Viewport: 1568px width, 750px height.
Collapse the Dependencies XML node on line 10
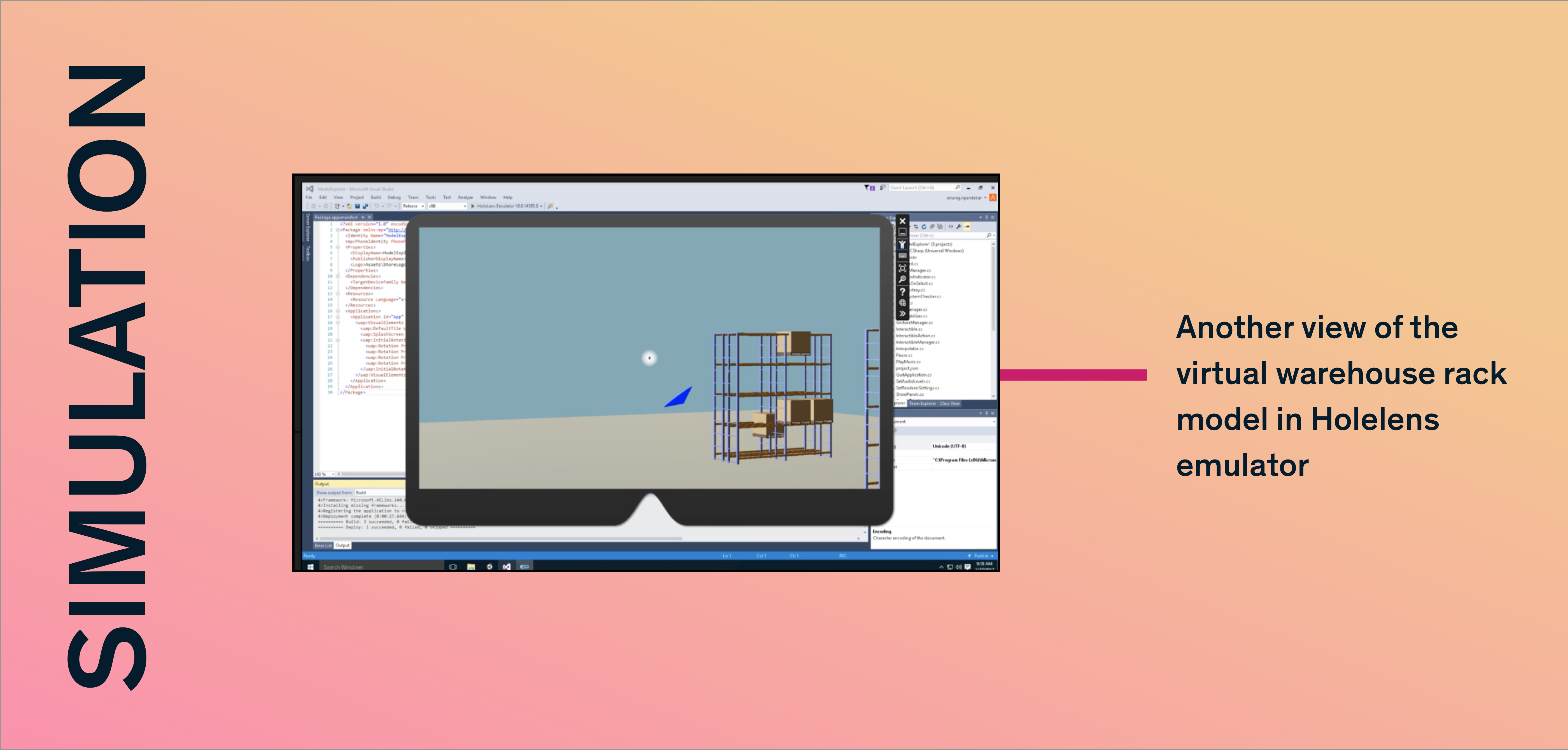point(338,276)
